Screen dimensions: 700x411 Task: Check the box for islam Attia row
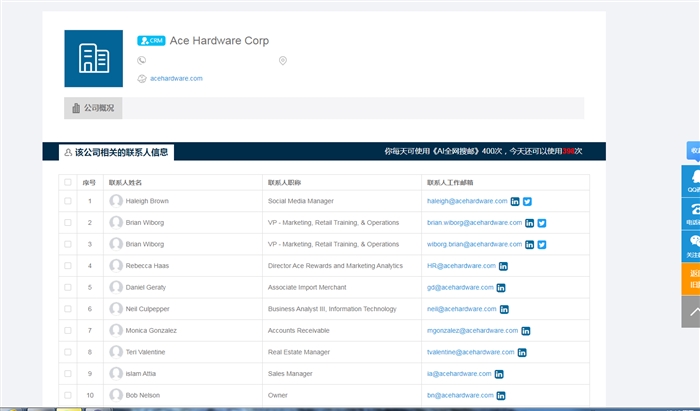click(x=68, y=374)
